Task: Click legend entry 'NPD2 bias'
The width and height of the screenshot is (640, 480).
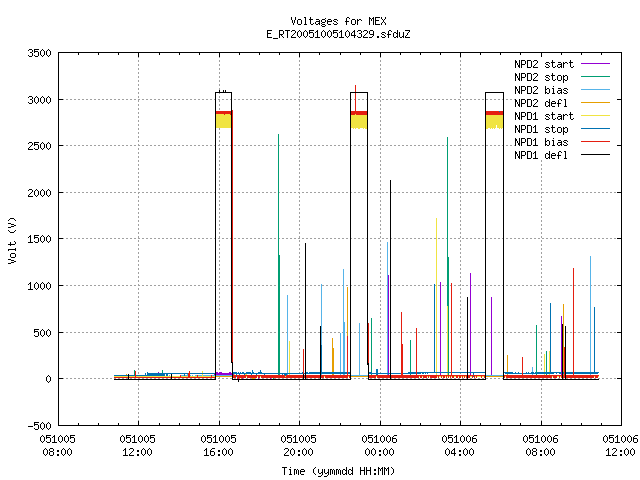Action: (x=541, y=90)
